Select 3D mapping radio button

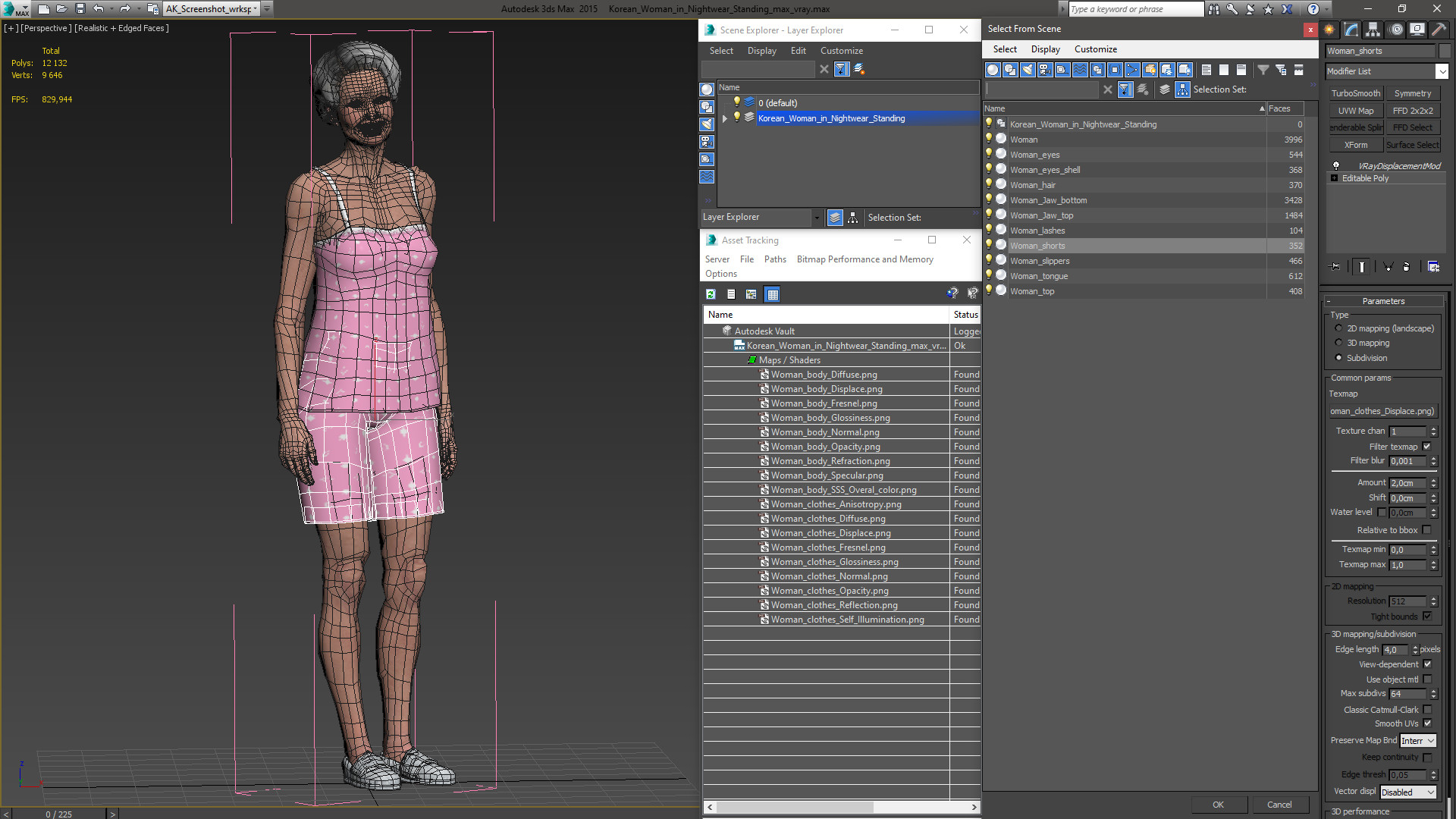1338,343
